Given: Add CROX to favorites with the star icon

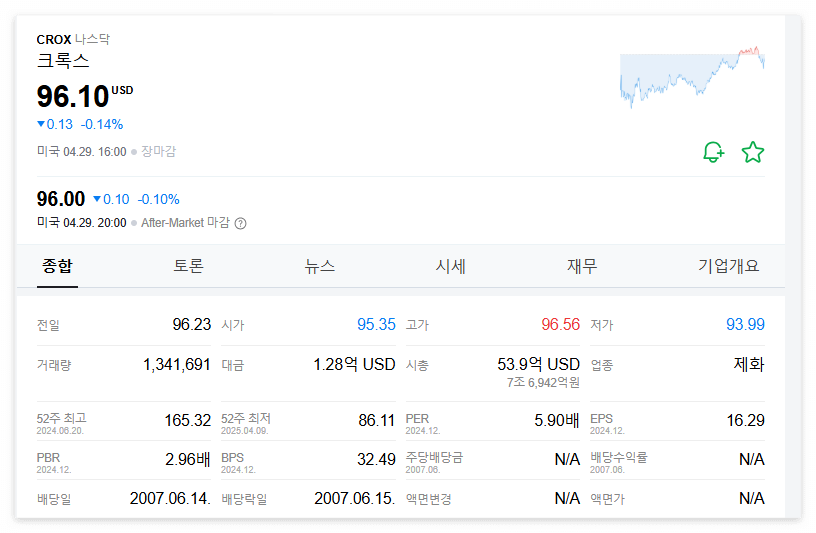Looking at the screenshot, I should click(x=753, y=152).
